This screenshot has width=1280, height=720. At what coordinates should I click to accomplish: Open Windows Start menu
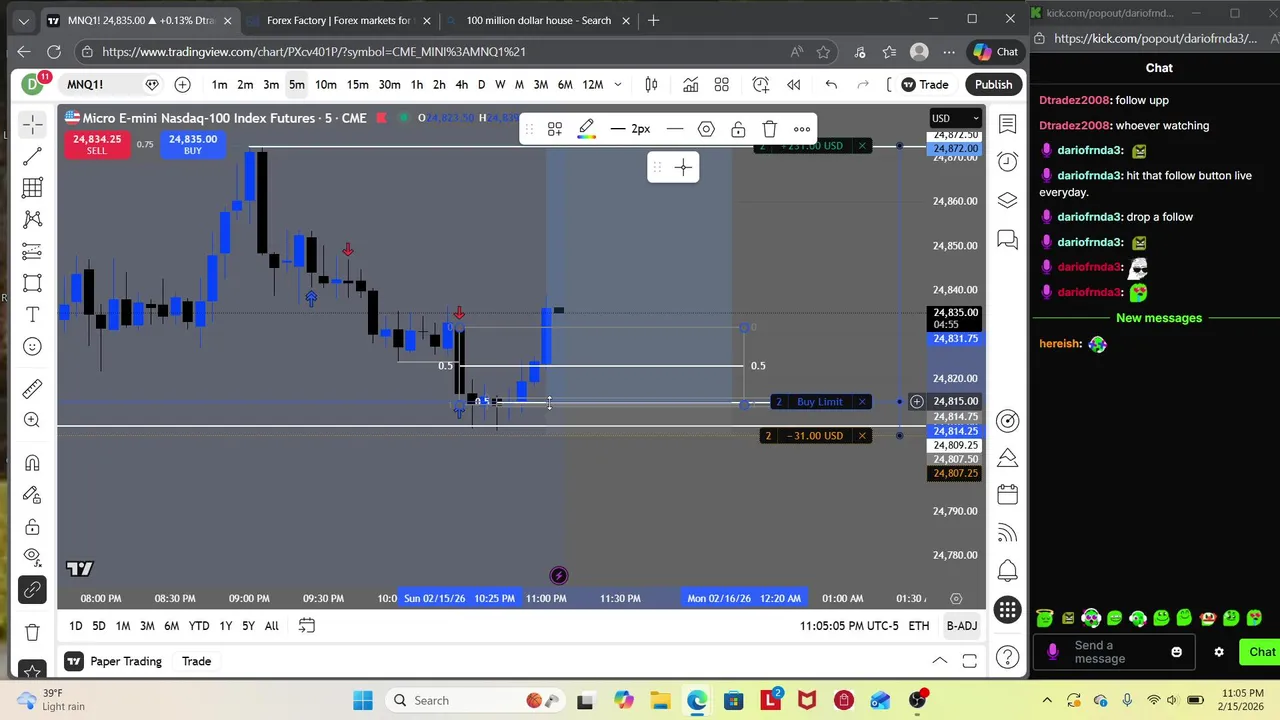pos(363,701)
